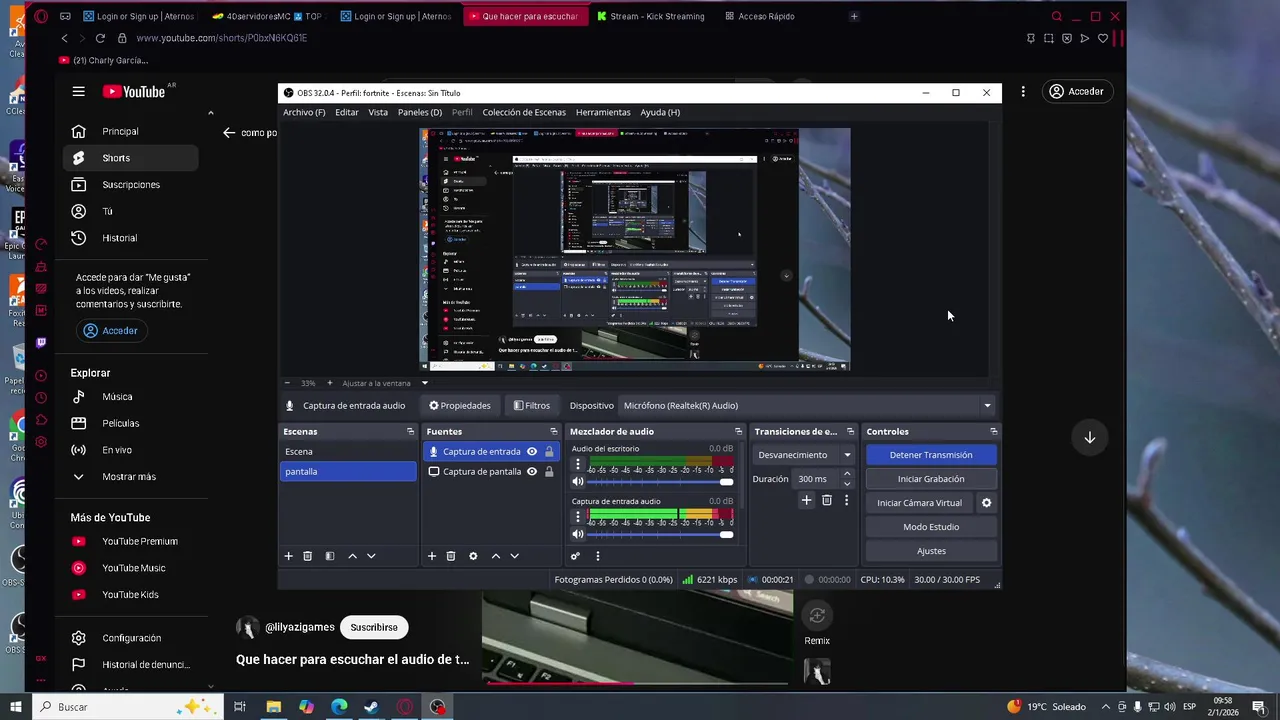Screen dimensions: 1280x720
Task: Open Dispositivo dropdown Micrófono (Realtek(R) Audio)
Action: pos(806,405)
